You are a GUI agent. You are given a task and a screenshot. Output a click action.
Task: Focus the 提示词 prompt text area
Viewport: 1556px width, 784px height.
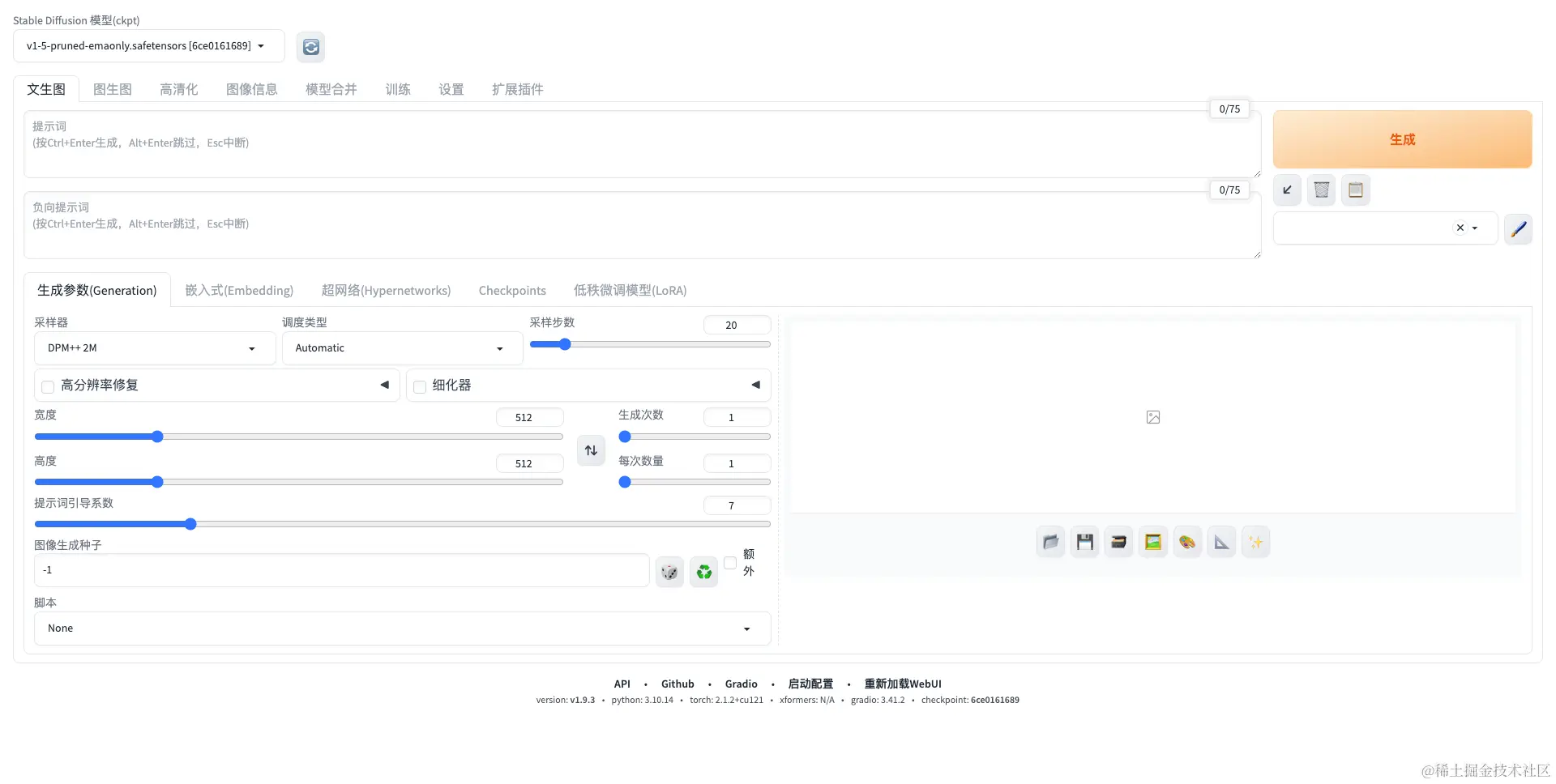(642, 144)
